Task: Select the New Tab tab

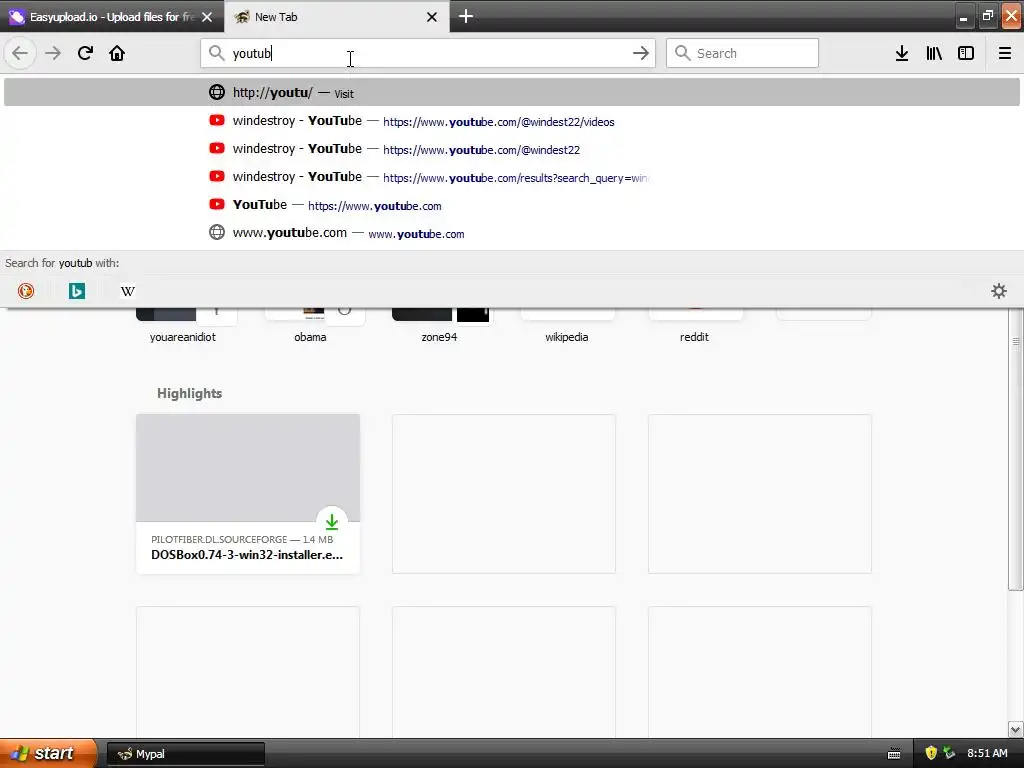Action: click(x=337, y=17)
